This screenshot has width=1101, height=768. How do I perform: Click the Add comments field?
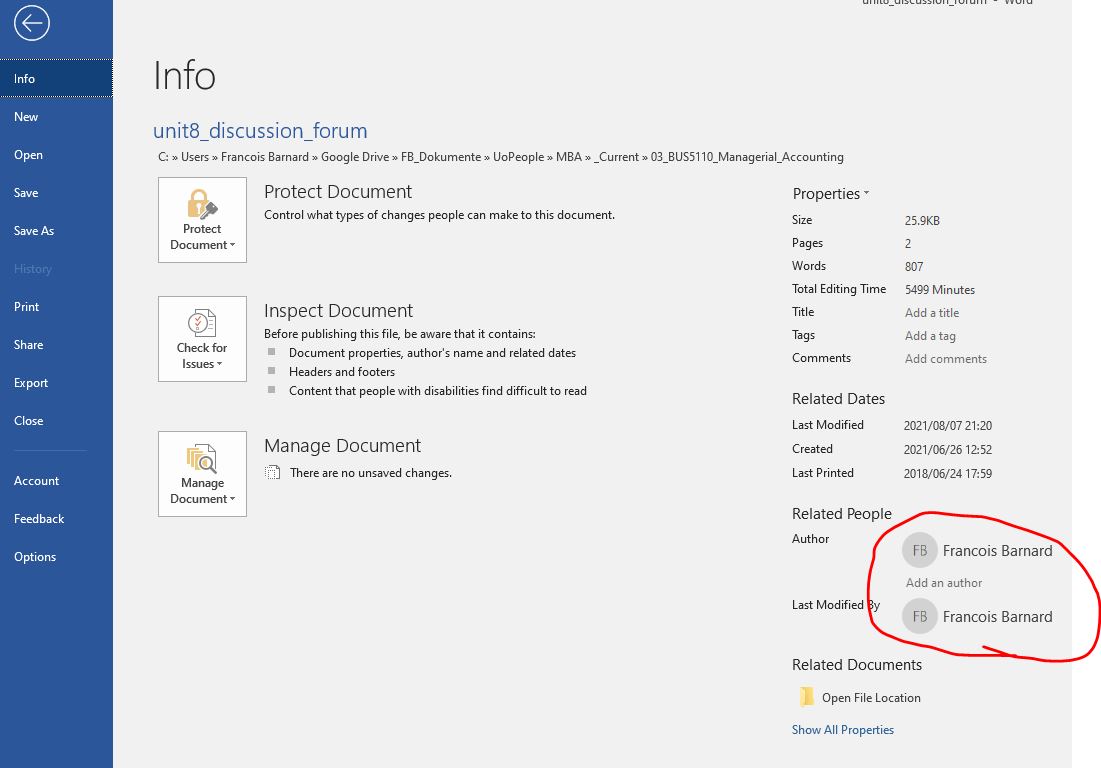tap(945, 359)
